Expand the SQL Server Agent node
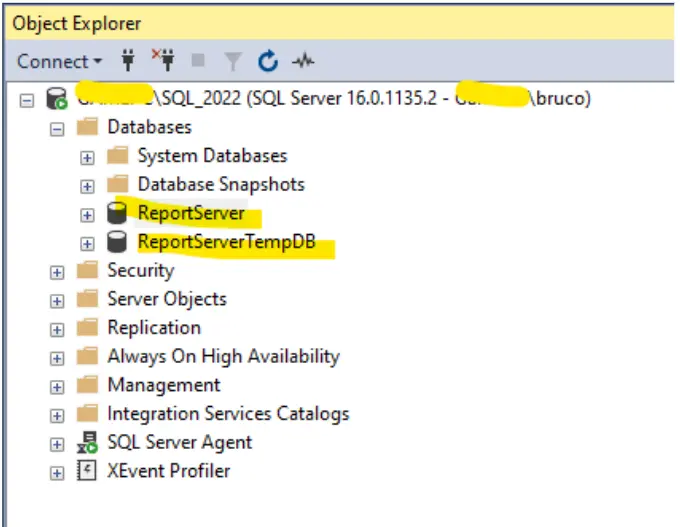Viewport: 680px width, 527px height. (57, 444)
